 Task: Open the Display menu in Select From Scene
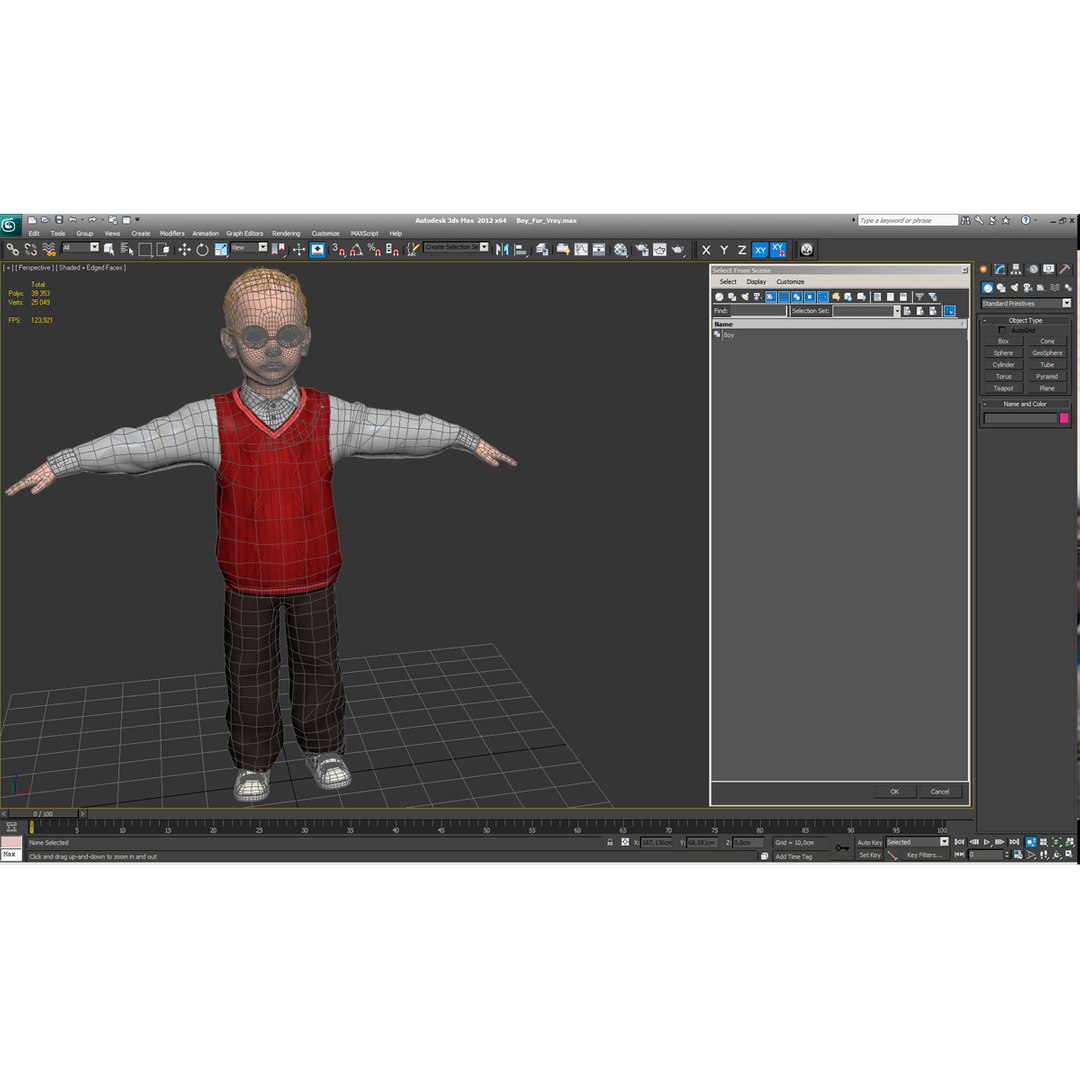pos(756,282)
